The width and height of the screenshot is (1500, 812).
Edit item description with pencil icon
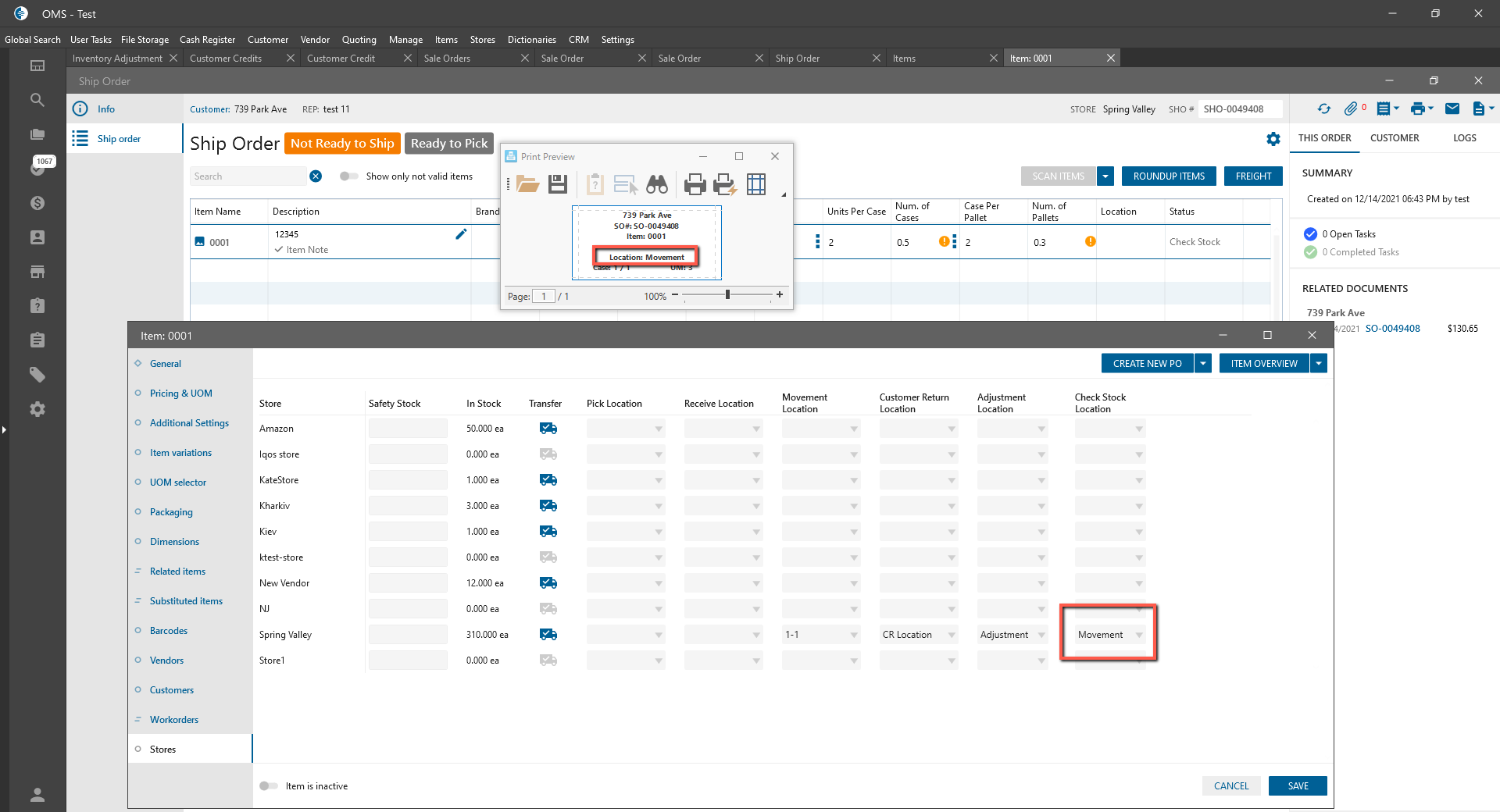coord(461,234)
